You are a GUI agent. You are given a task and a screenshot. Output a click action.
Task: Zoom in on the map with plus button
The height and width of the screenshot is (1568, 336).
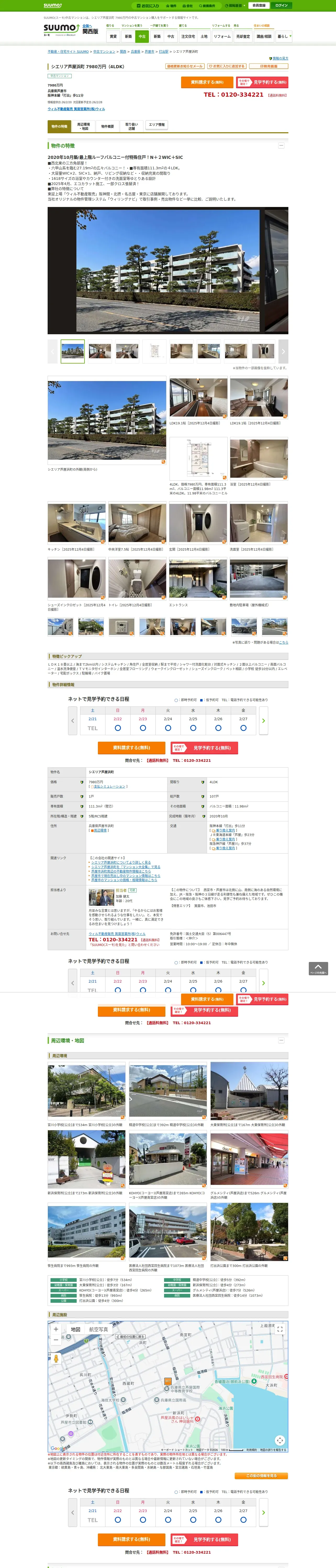56,1329
